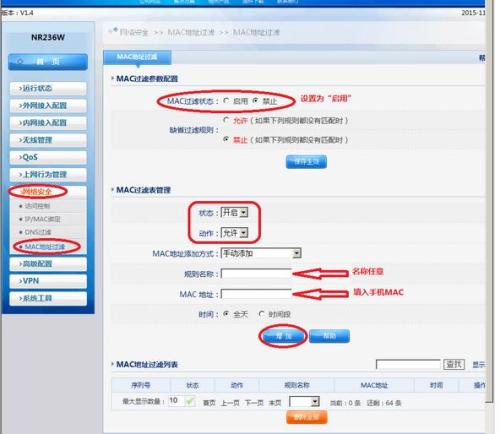Confirm max display count with green checkmark
The height and width of the screenshot is (434, 500).
pos(190,401)
